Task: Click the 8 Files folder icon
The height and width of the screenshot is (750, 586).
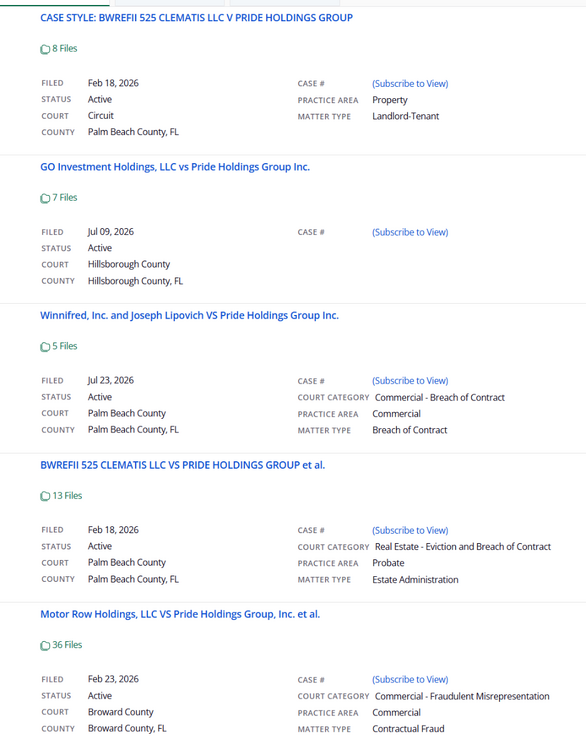Action: click(x=45, y=49)
